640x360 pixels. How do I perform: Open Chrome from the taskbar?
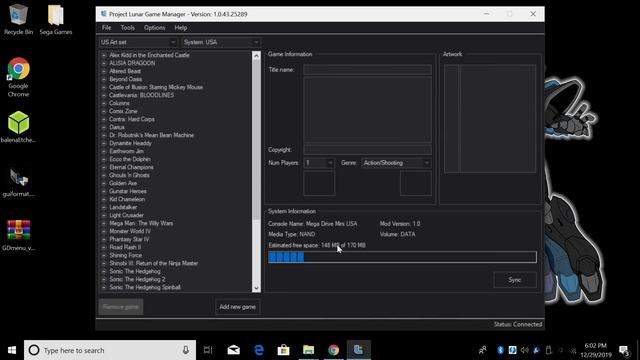(x=333, y=350)
